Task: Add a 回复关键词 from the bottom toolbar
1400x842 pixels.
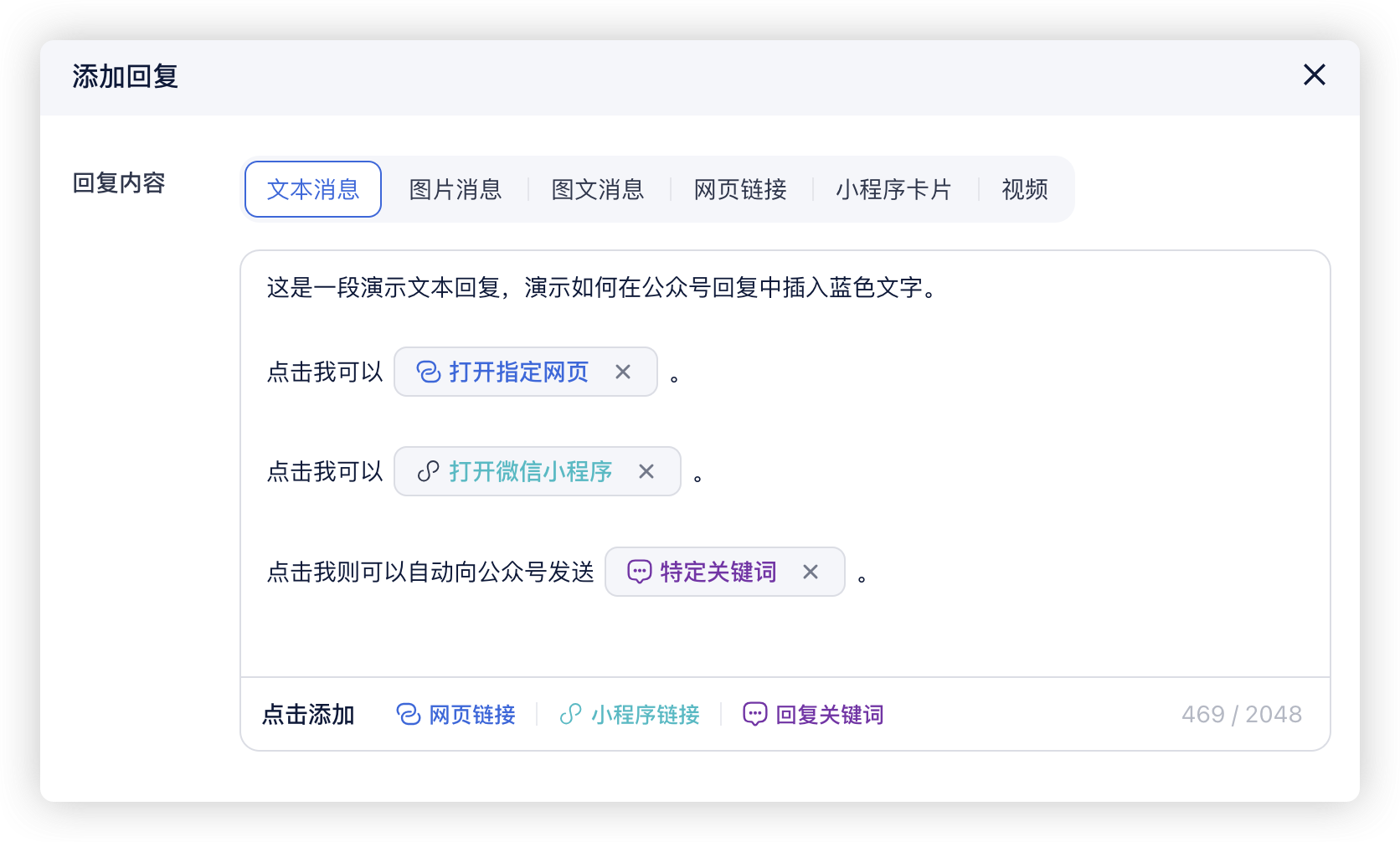Action: click(813, 714)
